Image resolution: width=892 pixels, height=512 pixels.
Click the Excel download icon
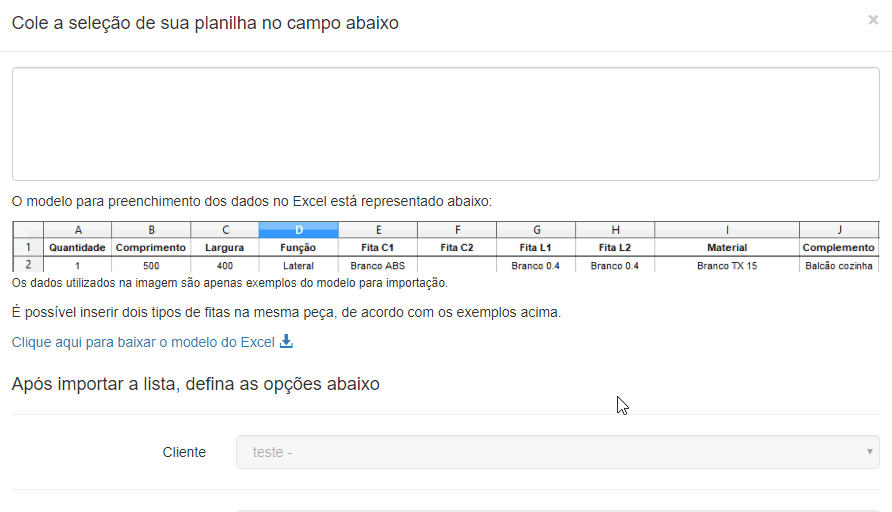pyautogui.click(x=286, y=342)
